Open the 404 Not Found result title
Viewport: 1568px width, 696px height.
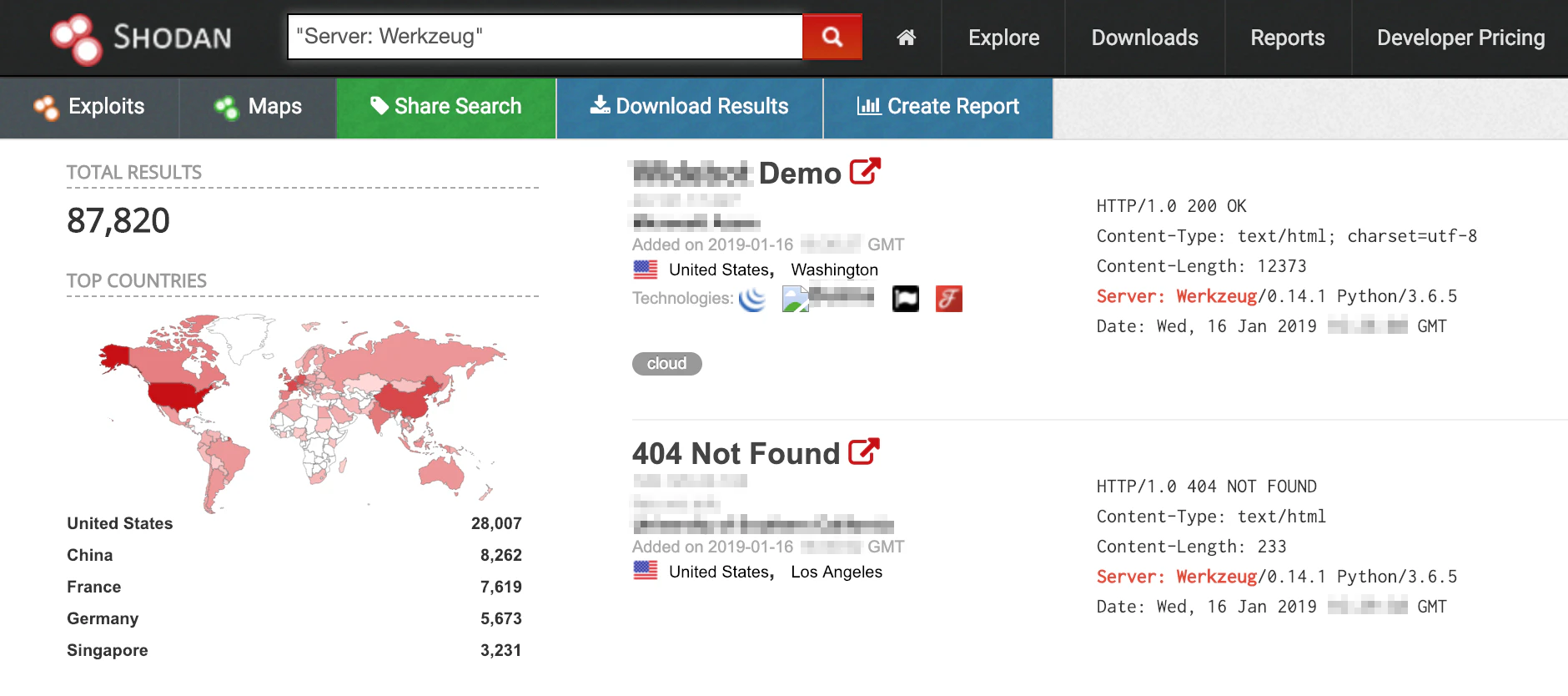pyautogui.click(x=736, y=453)
